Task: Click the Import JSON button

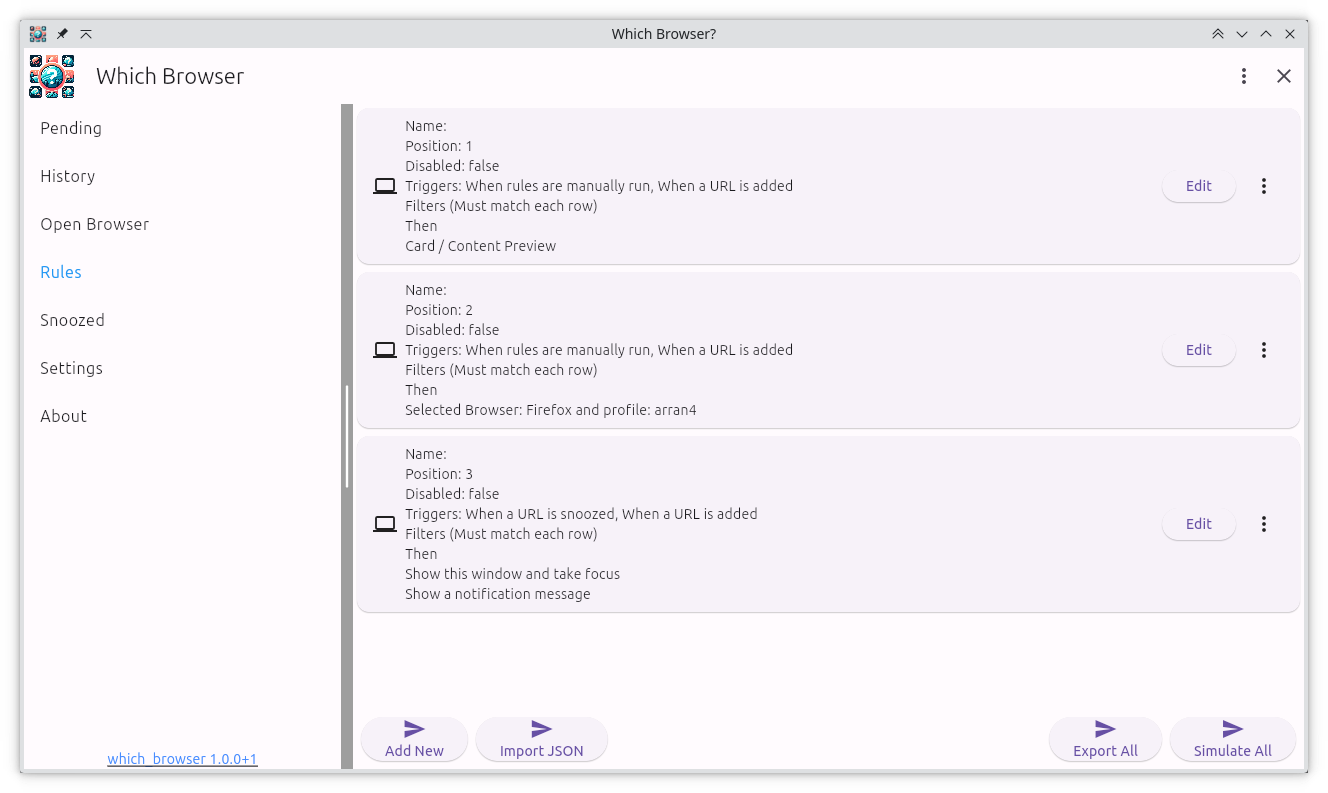Action: (541, 740)
